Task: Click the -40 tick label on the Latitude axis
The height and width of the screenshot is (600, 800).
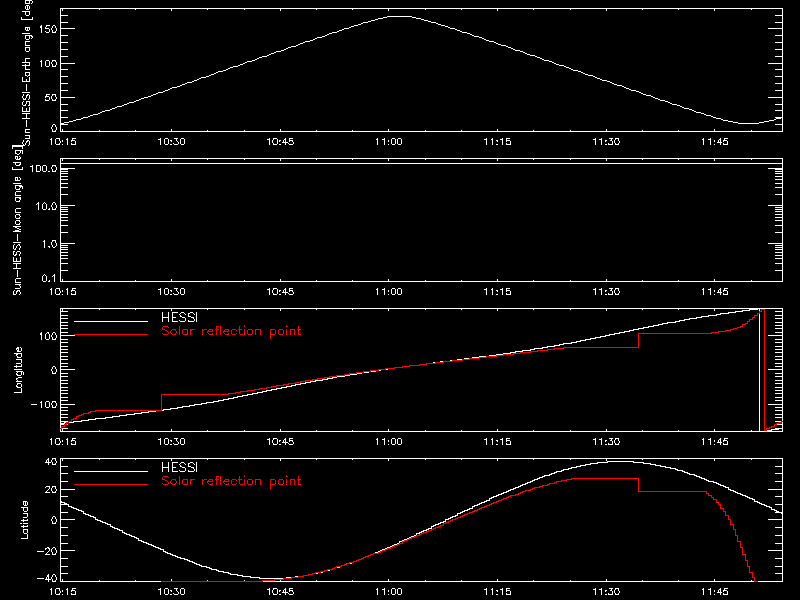Action: (47, 579)
